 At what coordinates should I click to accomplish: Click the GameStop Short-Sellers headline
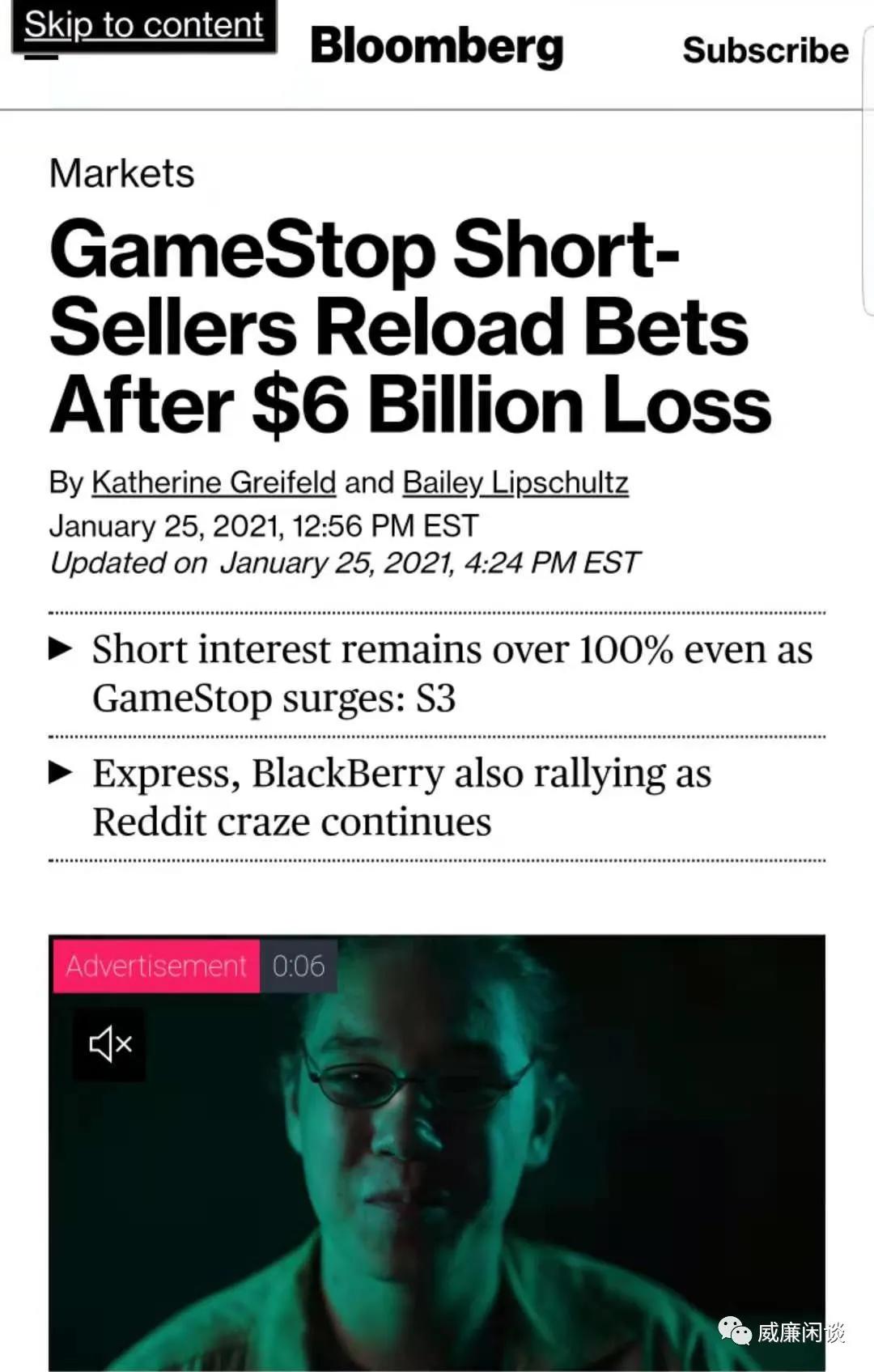click(x=409, y=327)
